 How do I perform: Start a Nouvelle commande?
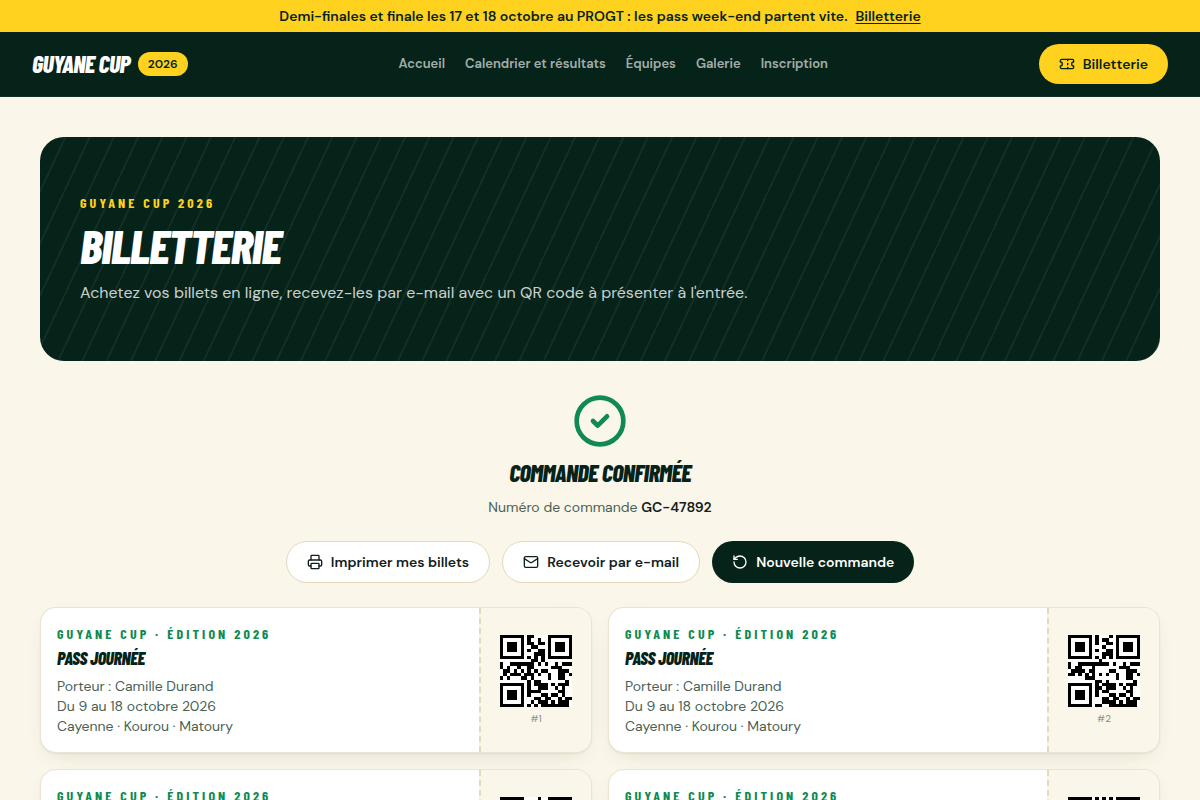point(813,562)
